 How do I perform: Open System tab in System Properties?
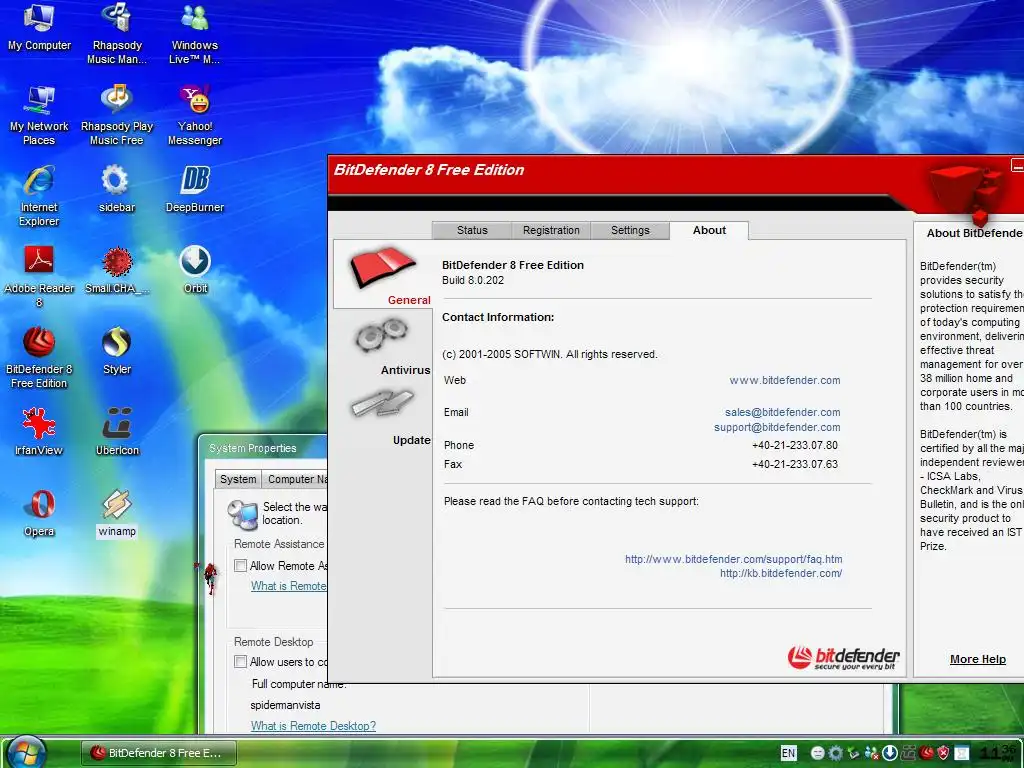click(x=238, y=479)
